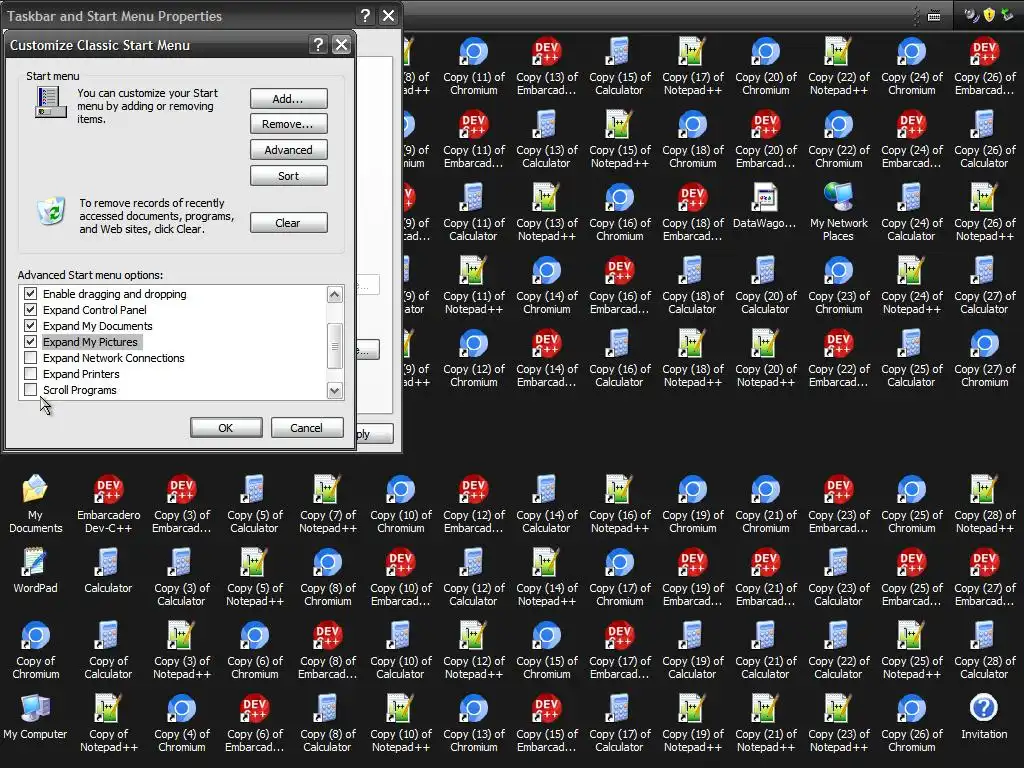Click the options list scroll down arrow
Screen dimensions: 1024x768
334,391
